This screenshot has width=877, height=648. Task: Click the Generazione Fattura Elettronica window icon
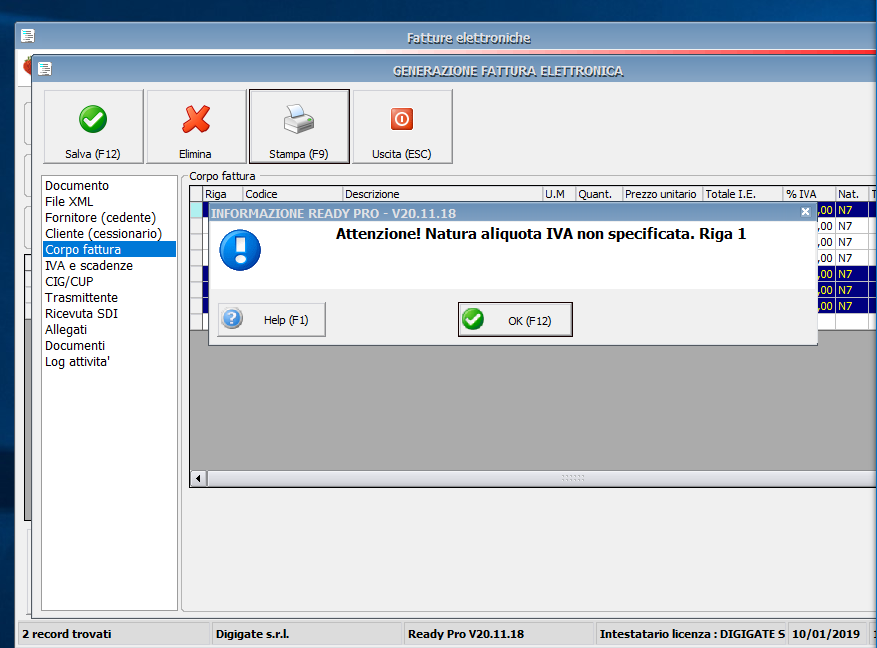tap(45, 69)
